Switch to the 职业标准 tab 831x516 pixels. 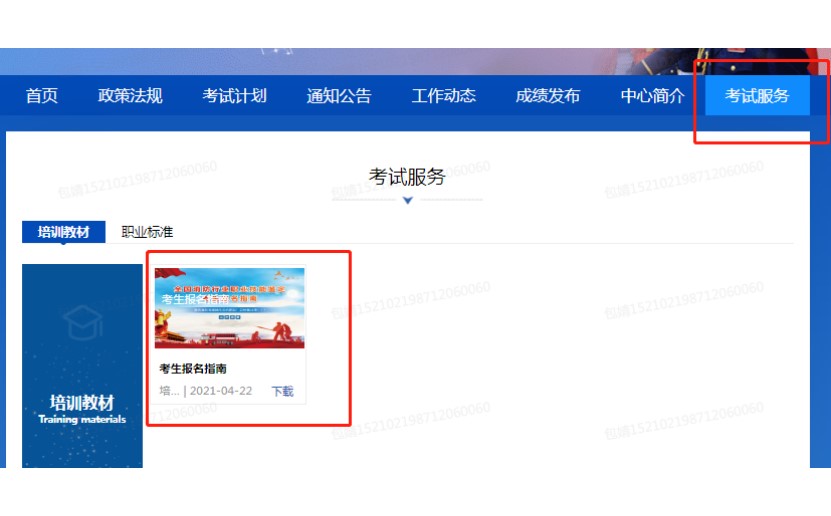pyautogui.click(x=147, y=232)
